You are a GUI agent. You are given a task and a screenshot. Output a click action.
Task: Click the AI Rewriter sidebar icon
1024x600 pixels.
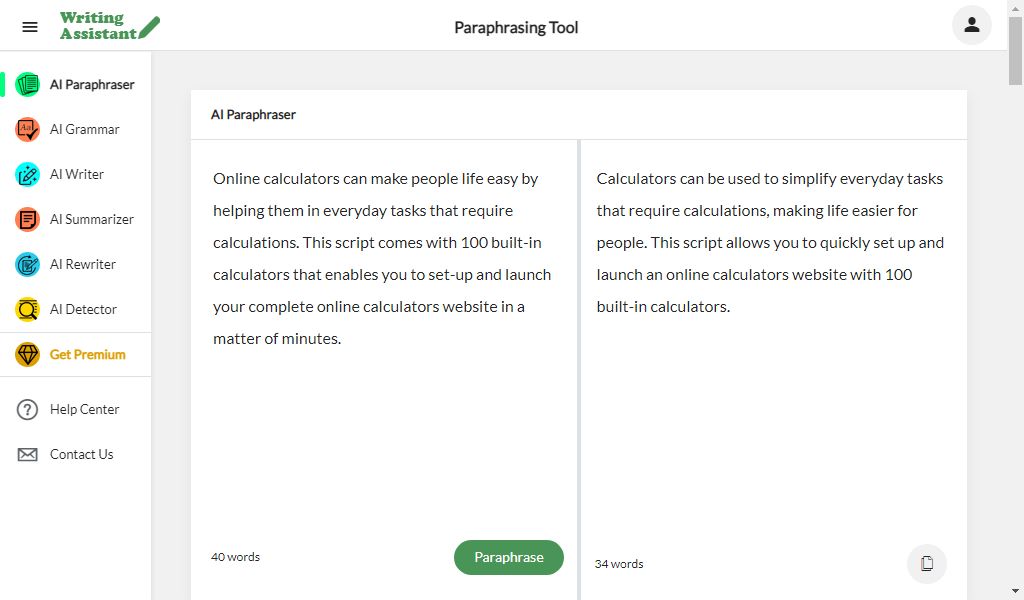[x=28, y=265]
